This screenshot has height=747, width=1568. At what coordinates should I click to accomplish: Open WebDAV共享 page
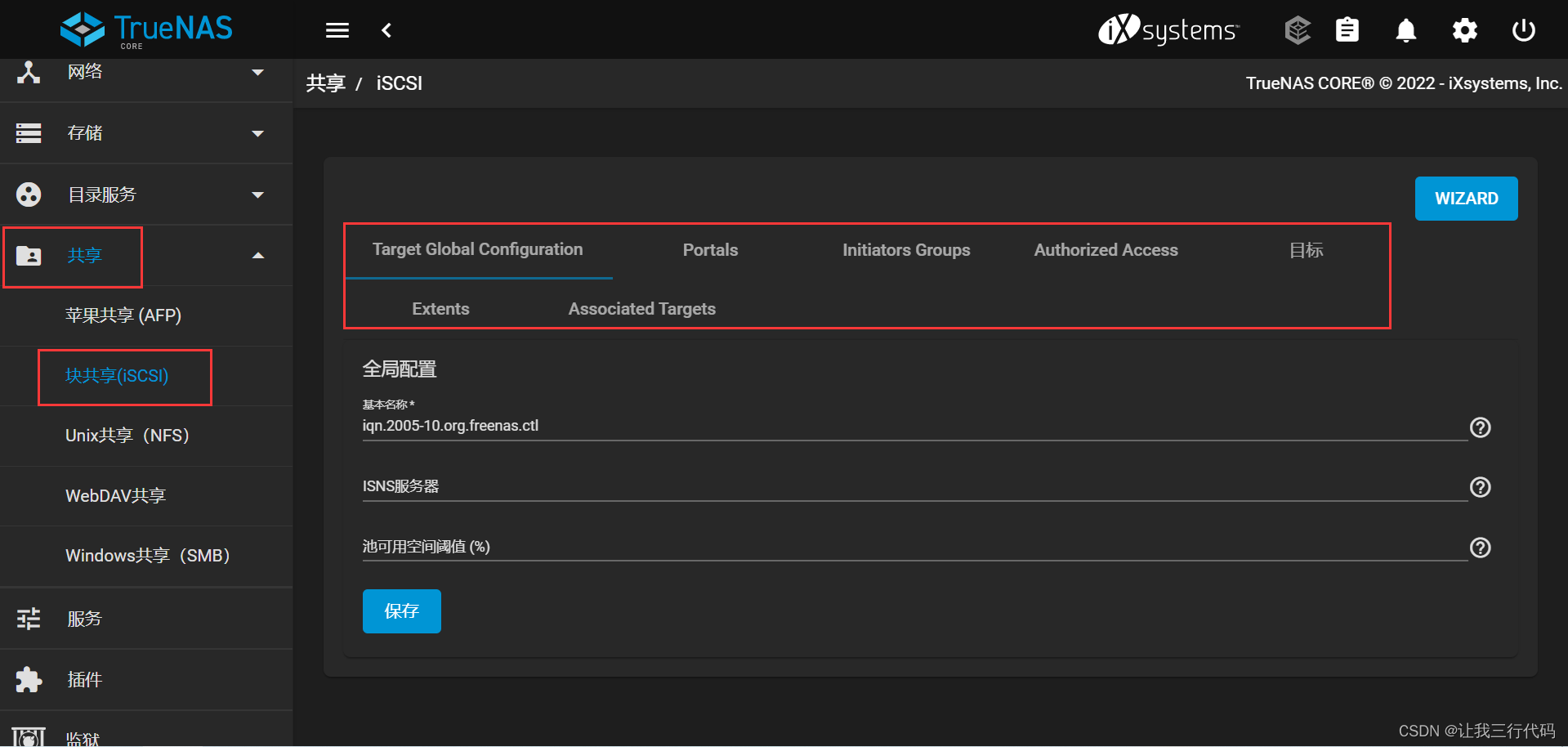tap(115, 496)
